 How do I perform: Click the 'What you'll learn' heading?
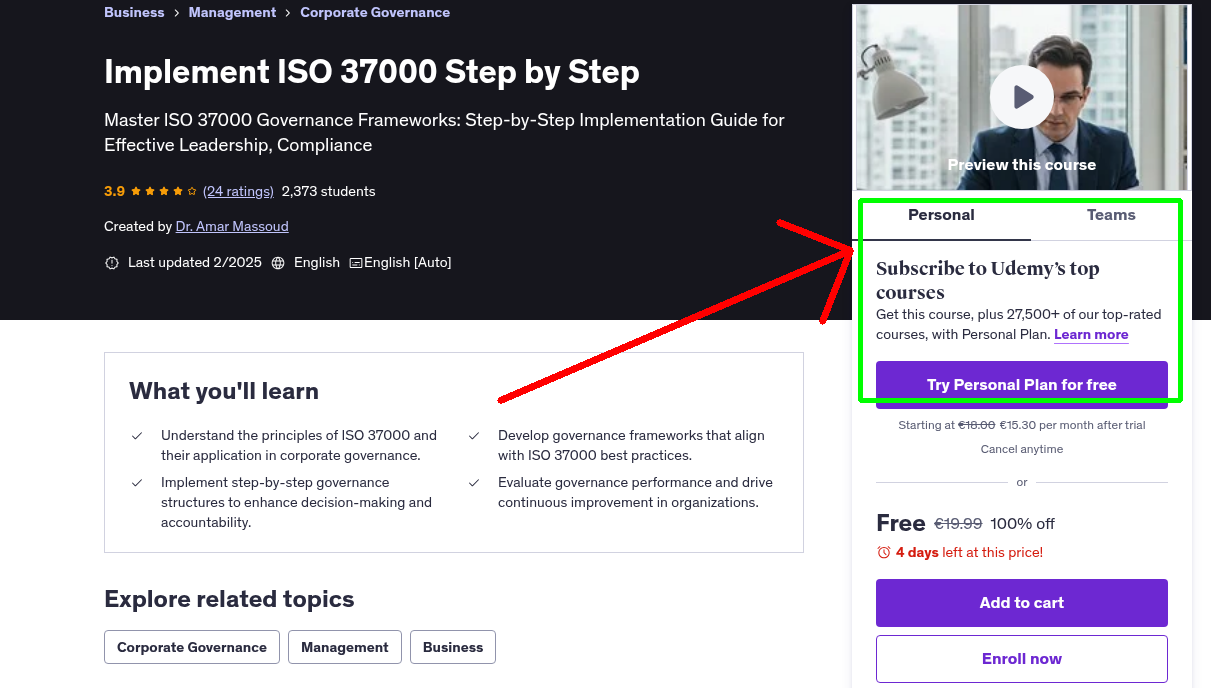tap(224, 391)
